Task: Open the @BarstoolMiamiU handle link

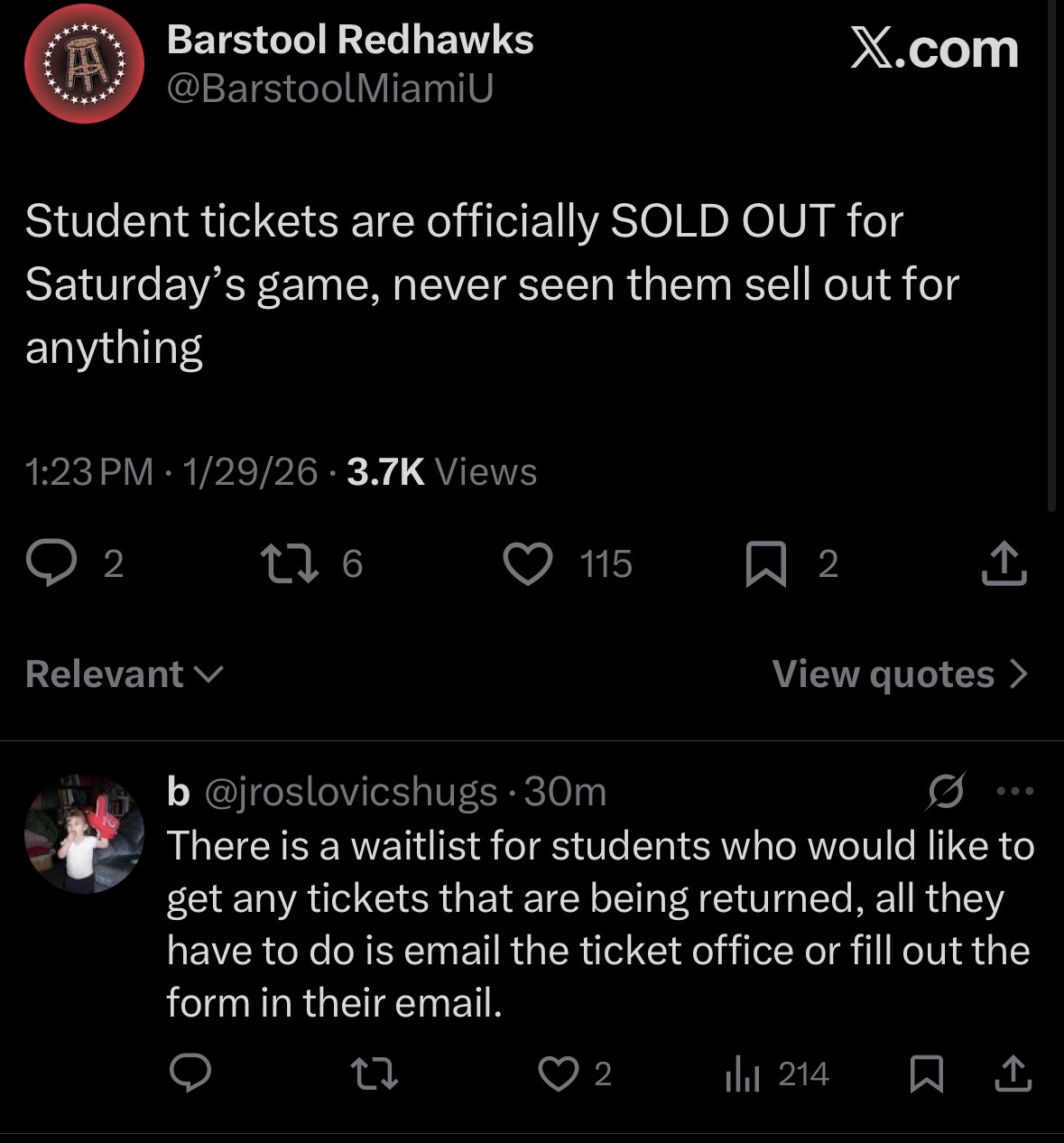Action: pos(330,88)
